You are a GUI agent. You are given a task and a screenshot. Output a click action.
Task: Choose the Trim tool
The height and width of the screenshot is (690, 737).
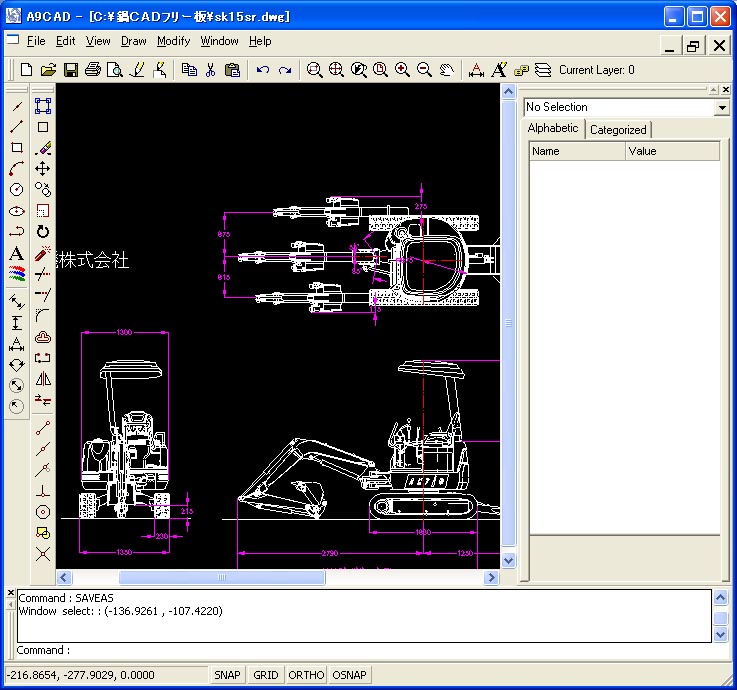pos(43,274)
